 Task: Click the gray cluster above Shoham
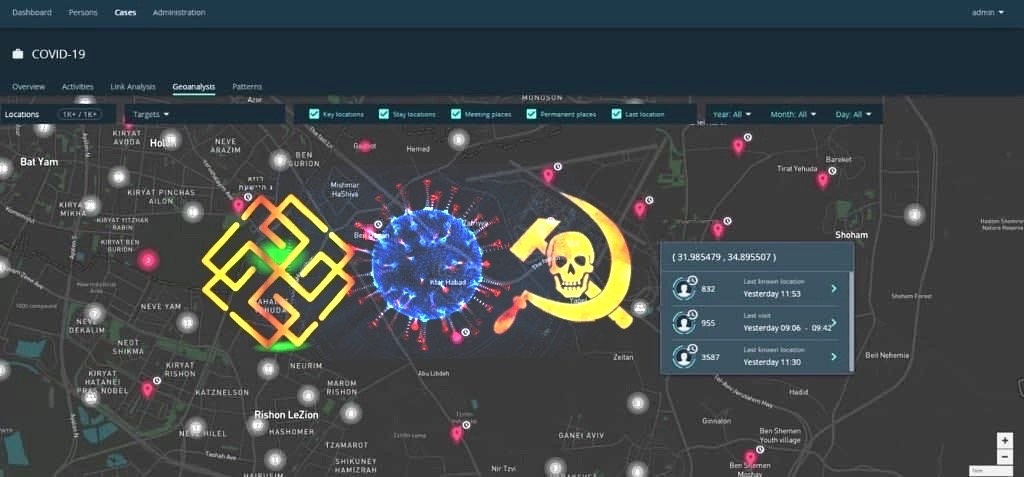(915, 214)
